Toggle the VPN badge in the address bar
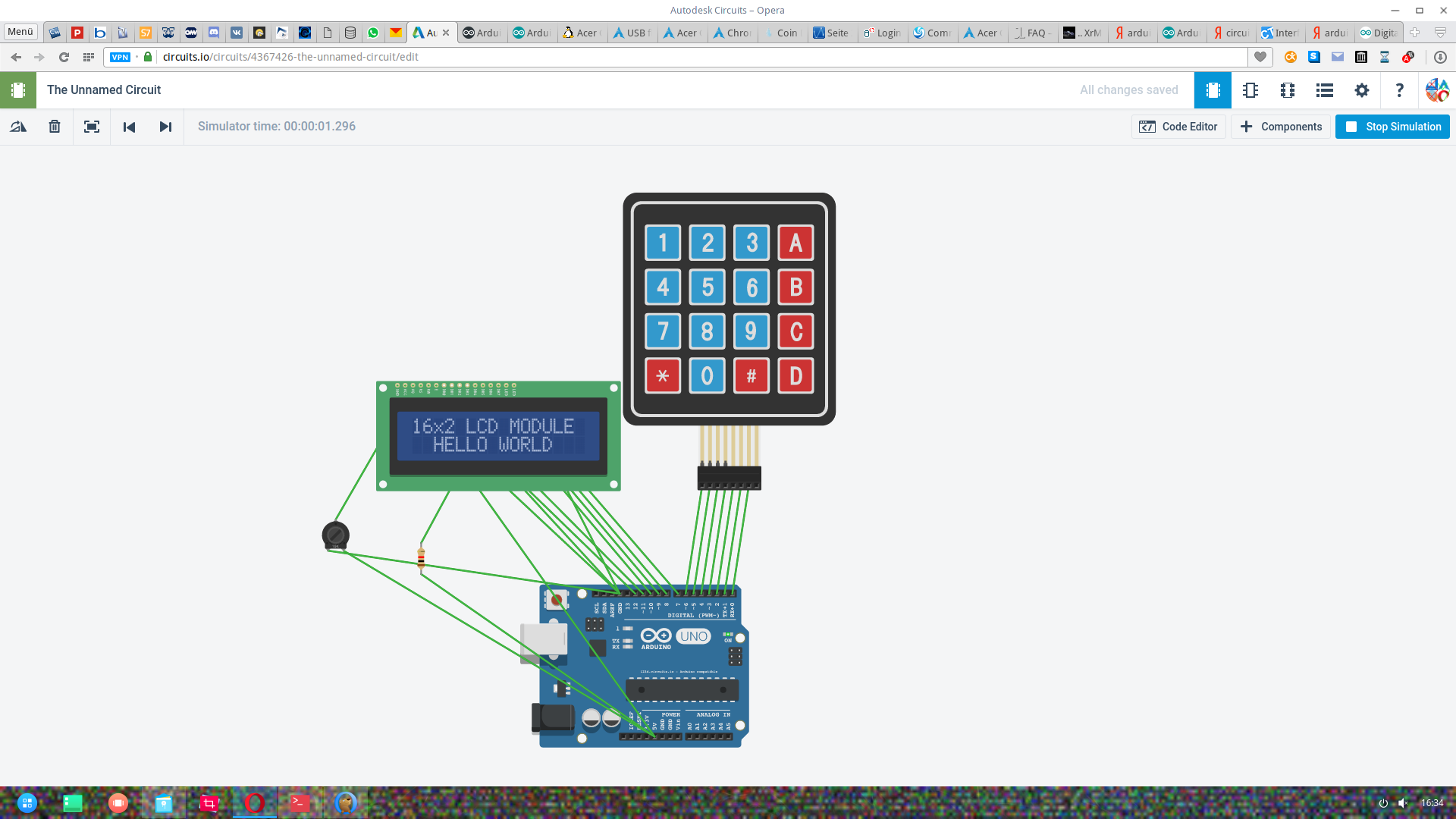This screenshot has height=819, width=1456. click(120, 57)
